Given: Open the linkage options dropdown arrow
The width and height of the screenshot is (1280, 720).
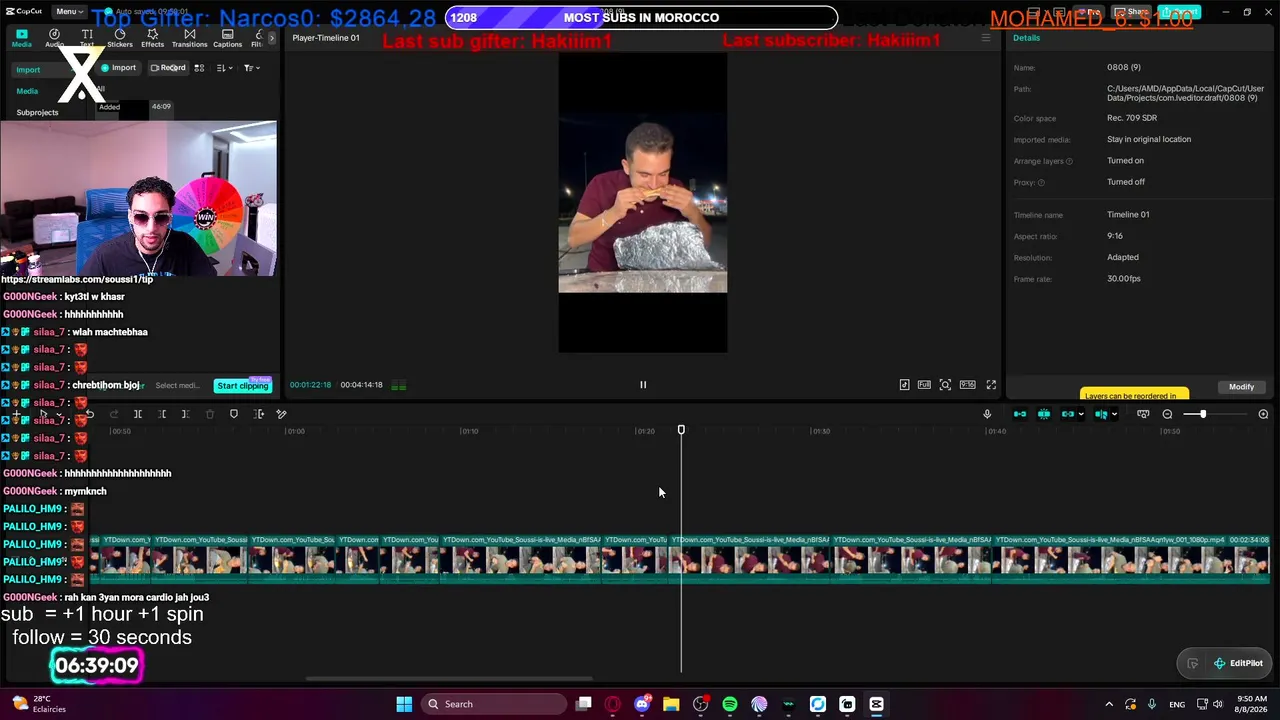Looking at the screenshot, I should [x=1081, y=415].
